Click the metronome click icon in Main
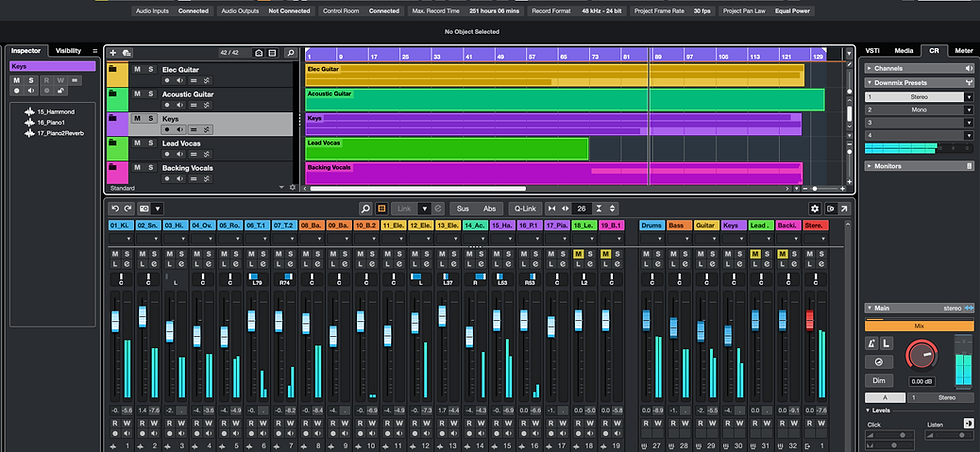The width and height of the screenshot is (980, 452). pyautogui.click(x=872, y=343)
